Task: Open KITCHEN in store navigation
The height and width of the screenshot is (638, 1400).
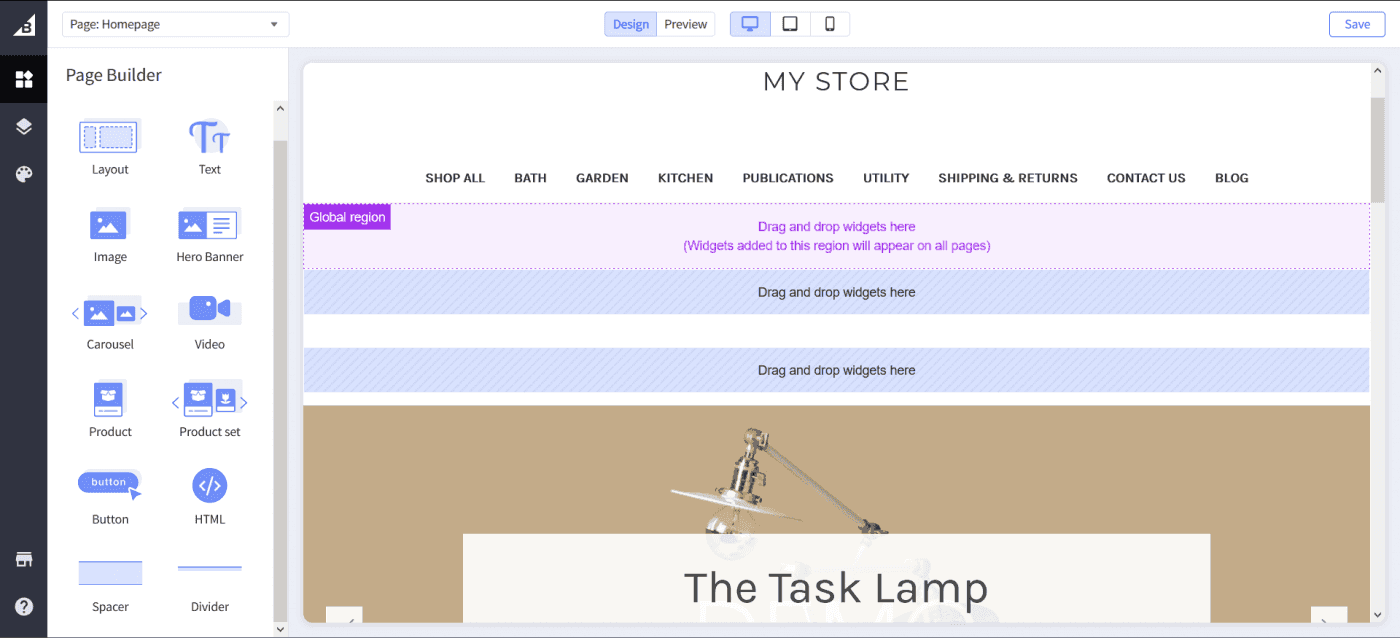Action: tap(686, 178)
